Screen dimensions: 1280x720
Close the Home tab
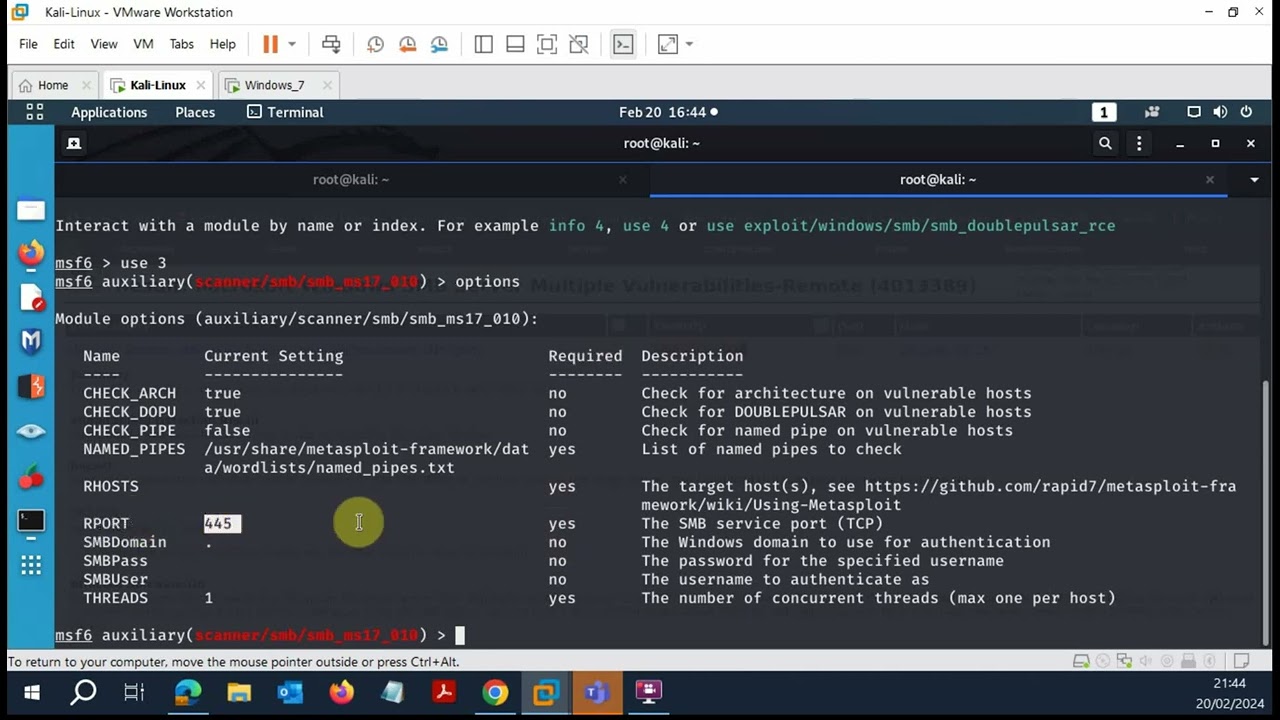[86, 85]
